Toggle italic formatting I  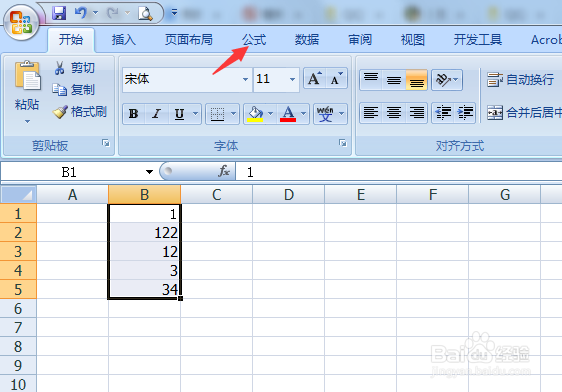tap(156, 114)
